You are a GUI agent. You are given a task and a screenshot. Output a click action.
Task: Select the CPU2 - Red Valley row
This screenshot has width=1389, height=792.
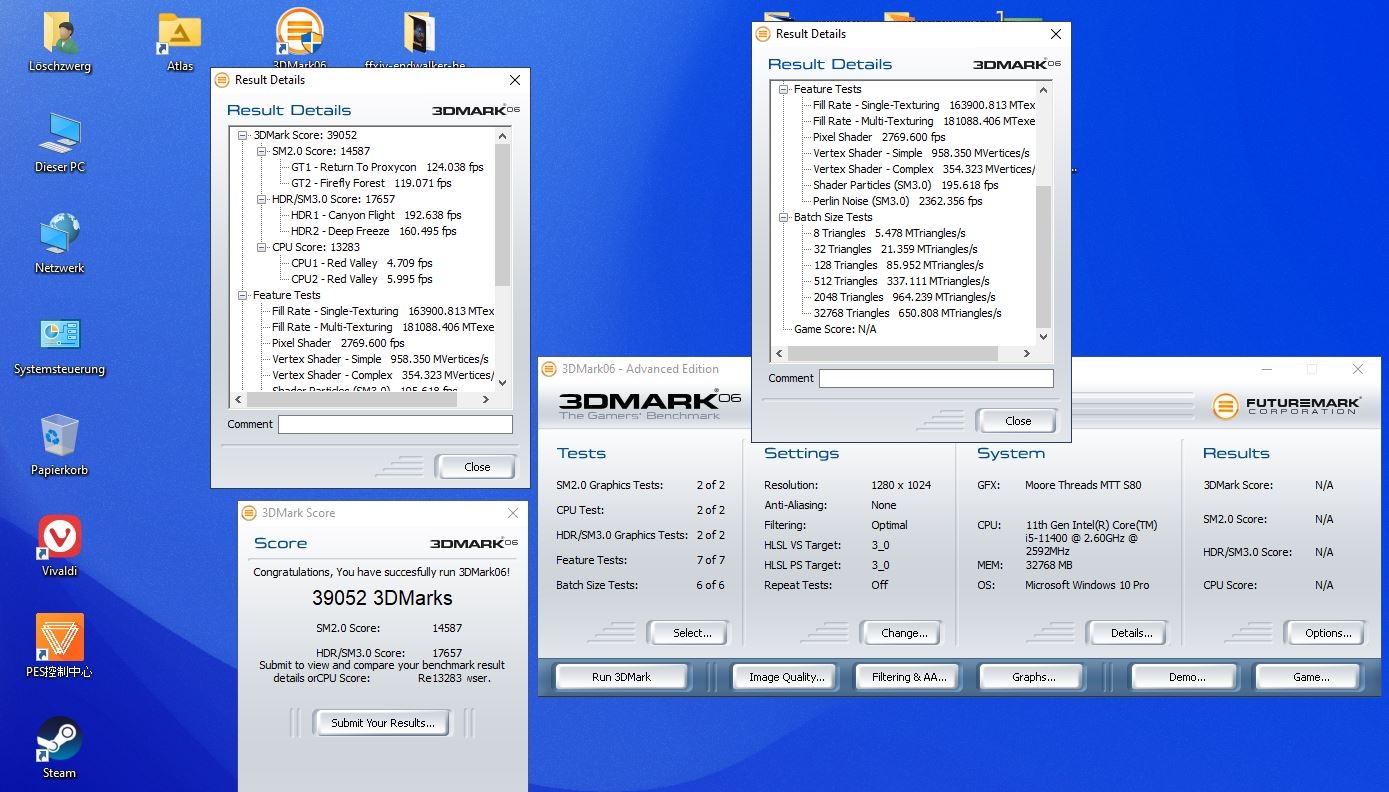(361, 279)
